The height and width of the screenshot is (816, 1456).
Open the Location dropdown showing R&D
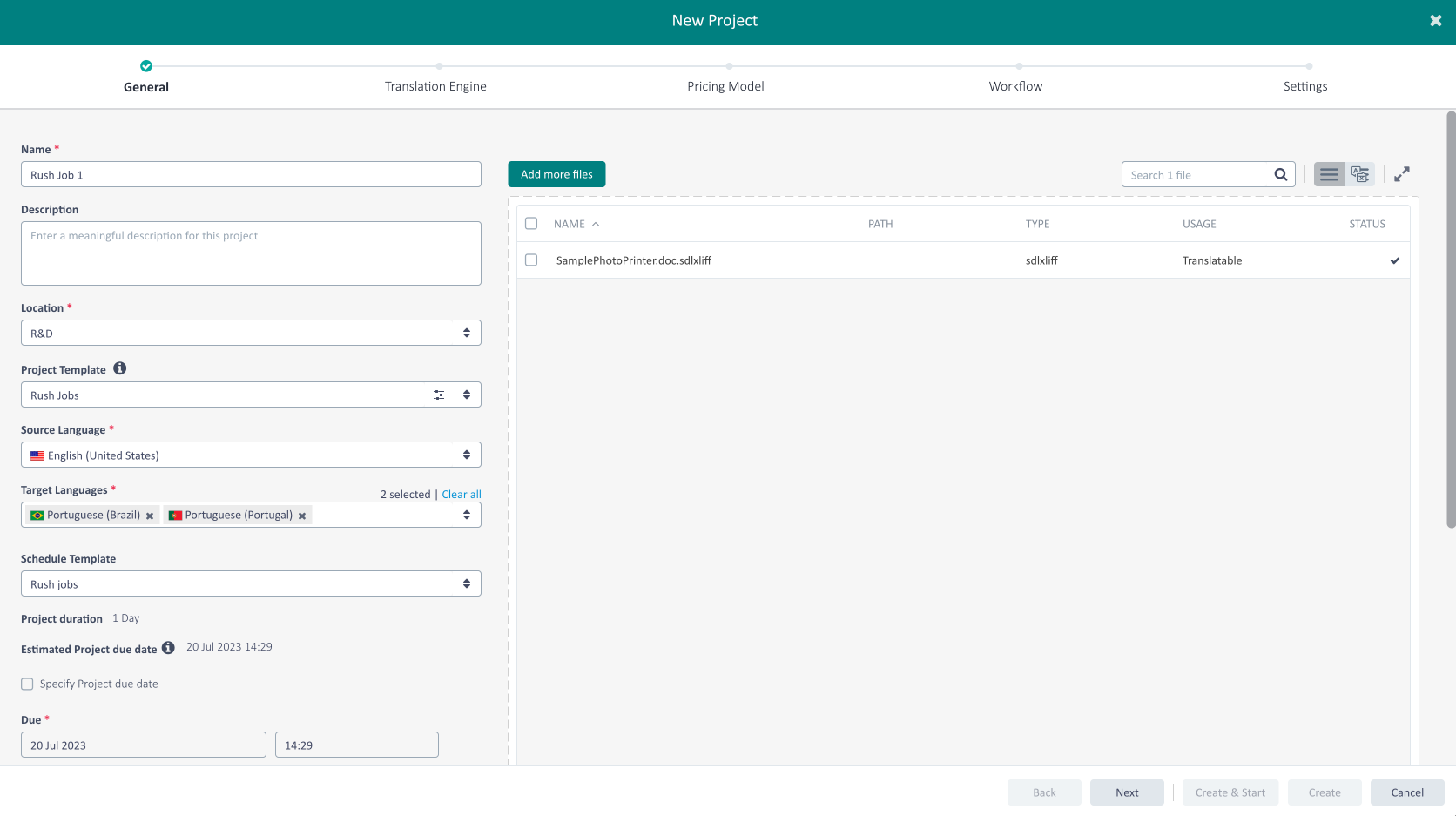(251, 334)
